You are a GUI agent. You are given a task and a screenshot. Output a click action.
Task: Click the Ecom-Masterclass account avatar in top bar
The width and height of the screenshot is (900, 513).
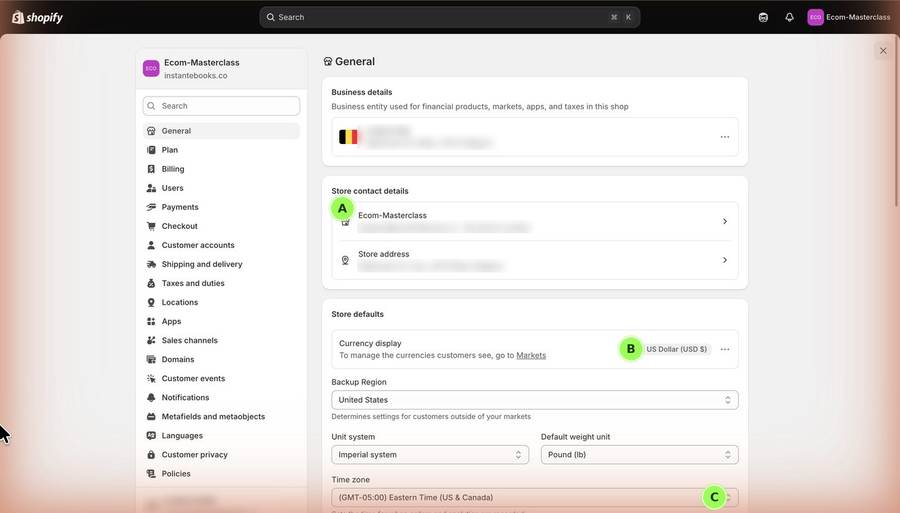[x=815, y=17]
